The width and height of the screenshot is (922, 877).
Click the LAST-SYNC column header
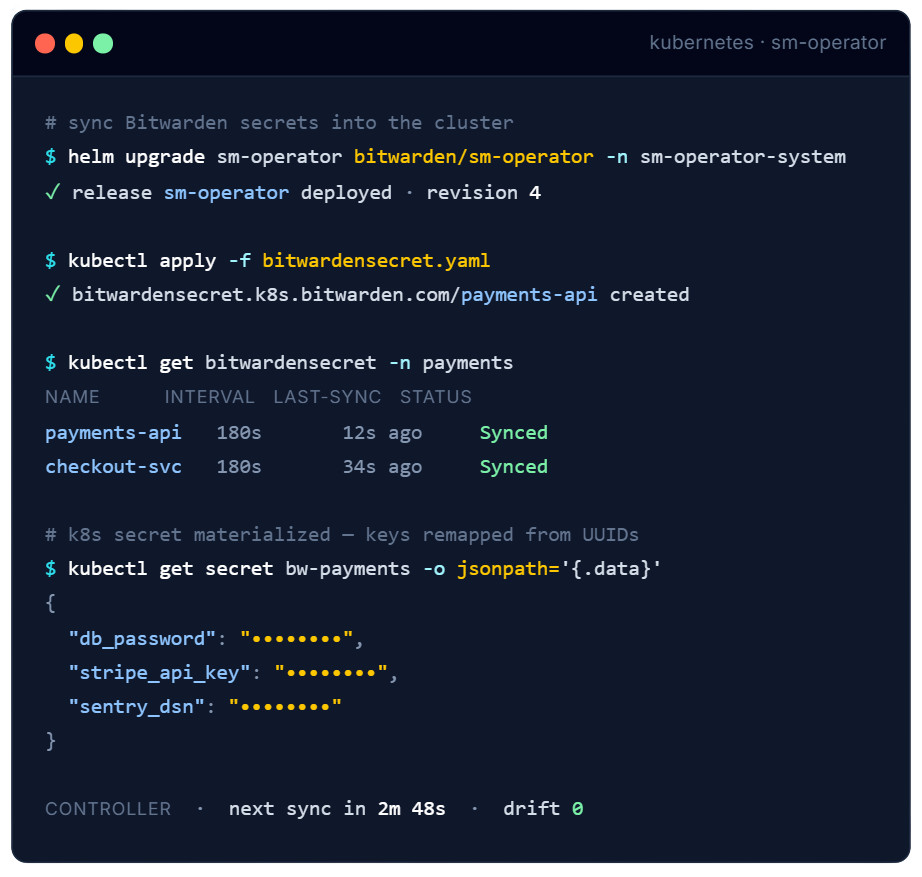(x=327, y=397)
